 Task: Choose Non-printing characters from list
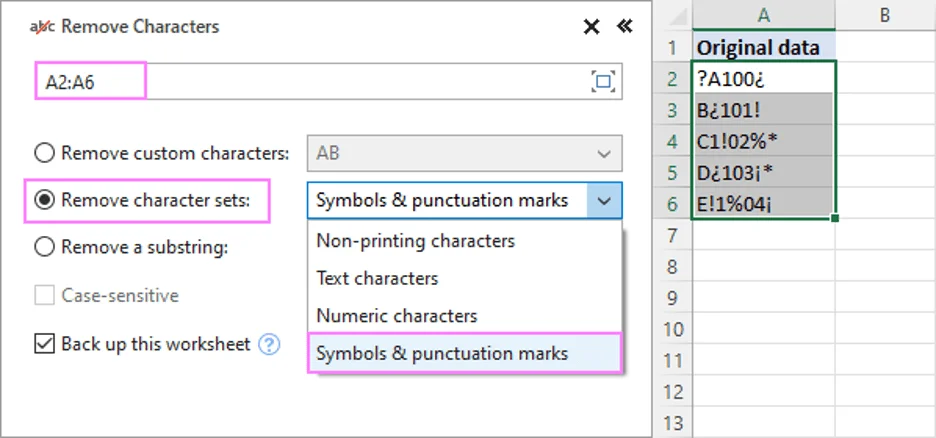(x=415, y=241)
